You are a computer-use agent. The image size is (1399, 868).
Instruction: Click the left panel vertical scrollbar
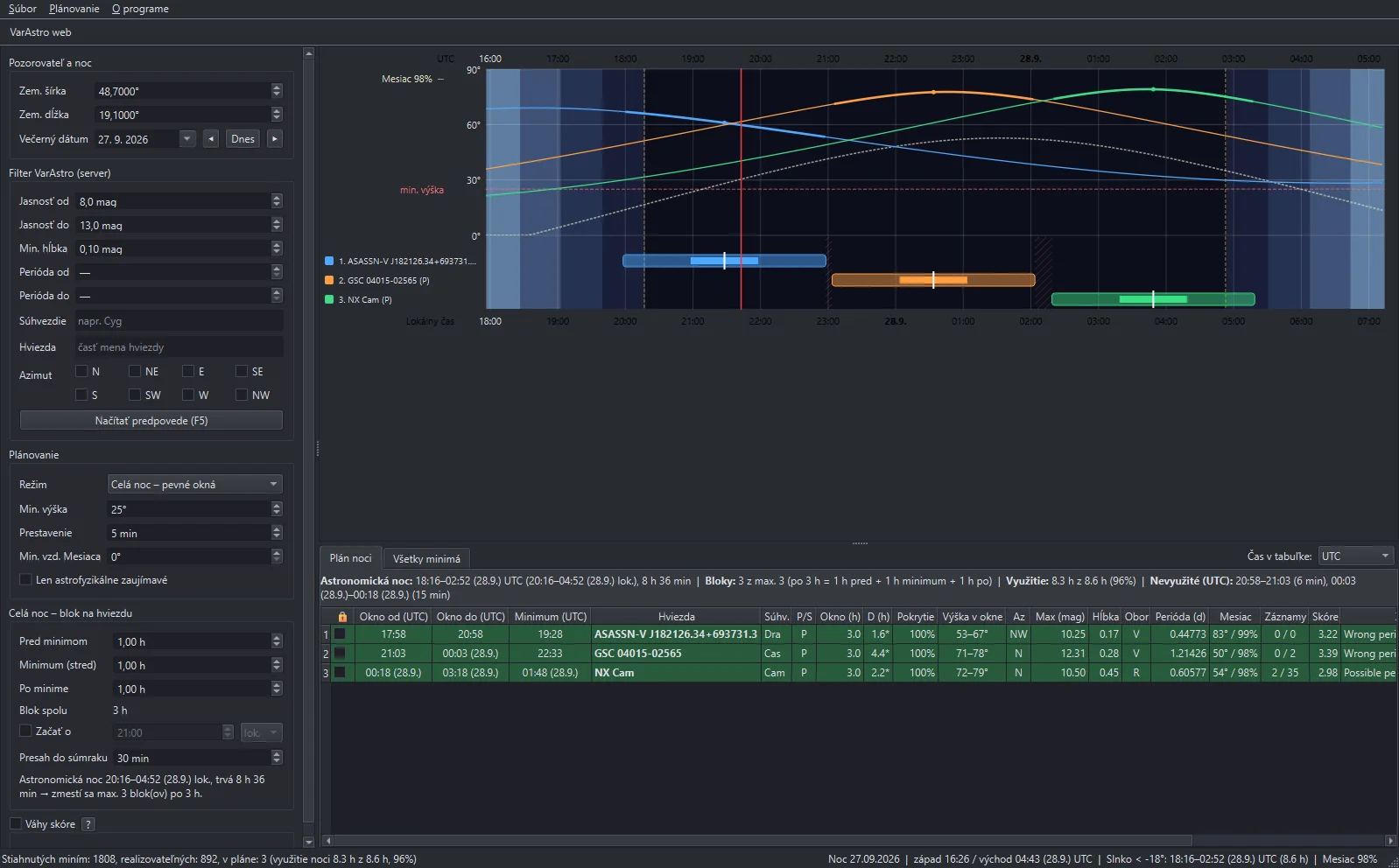pyautogui.click(x=308, y=441)
